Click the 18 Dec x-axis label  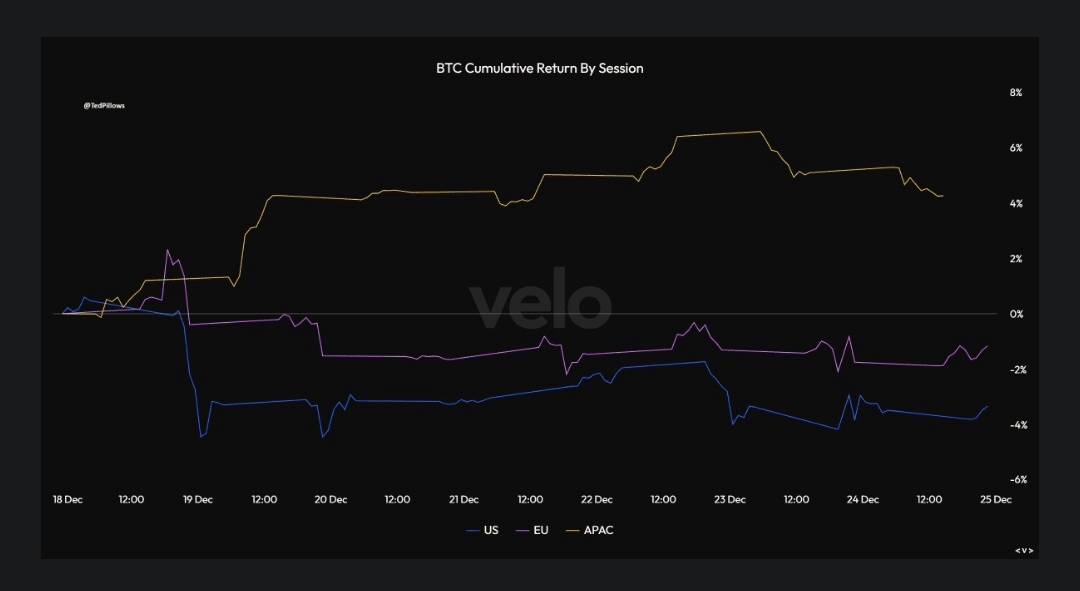click(67, 499)
